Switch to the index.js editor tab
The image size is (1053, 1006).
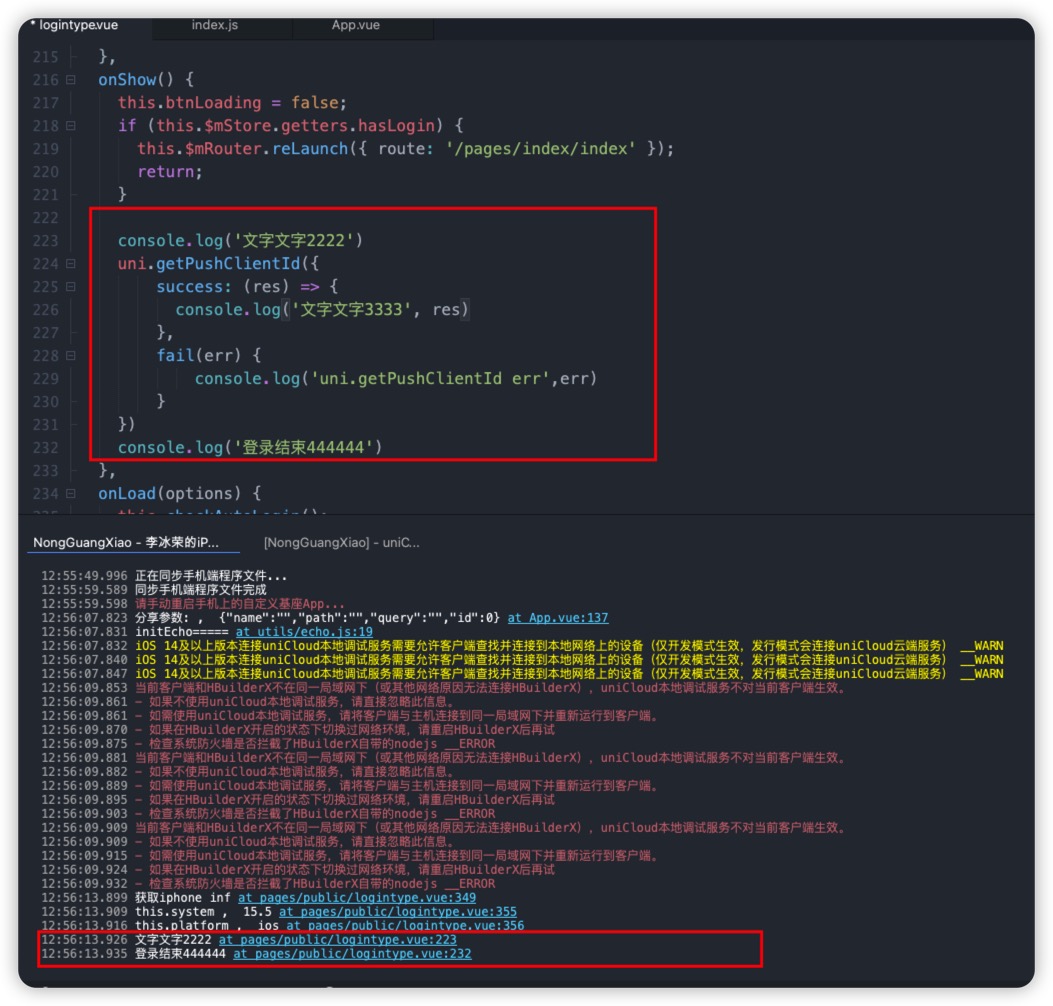click(x=214, y=25)
